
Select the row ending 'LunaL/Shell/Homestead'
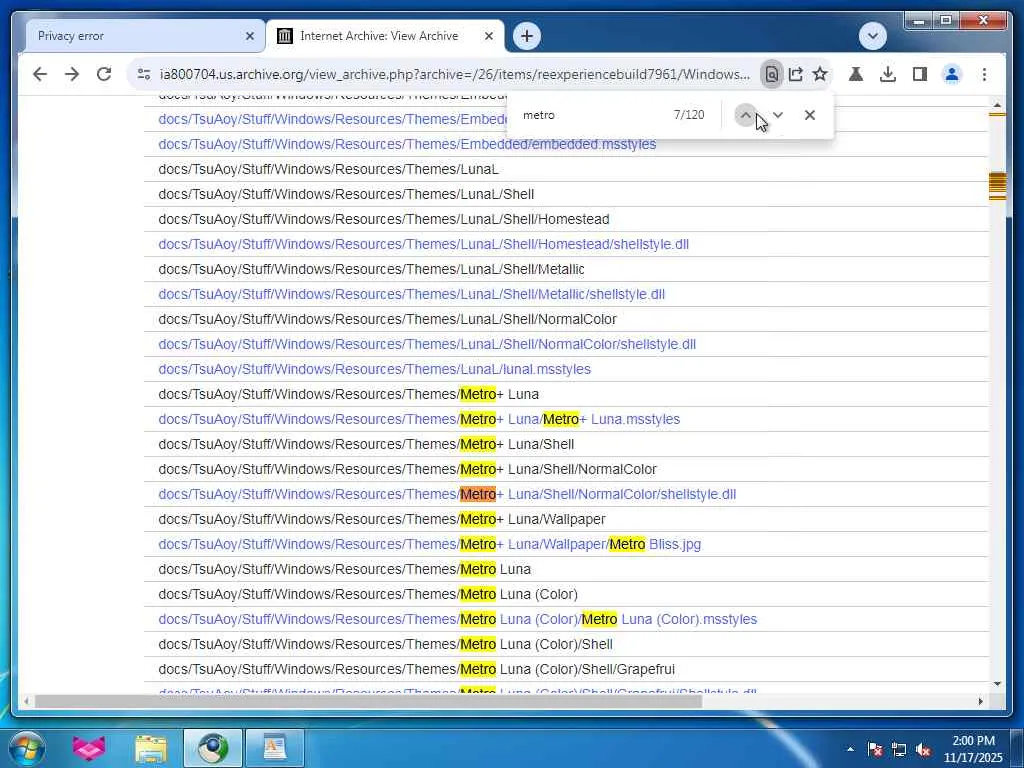(x=566, y=219)
